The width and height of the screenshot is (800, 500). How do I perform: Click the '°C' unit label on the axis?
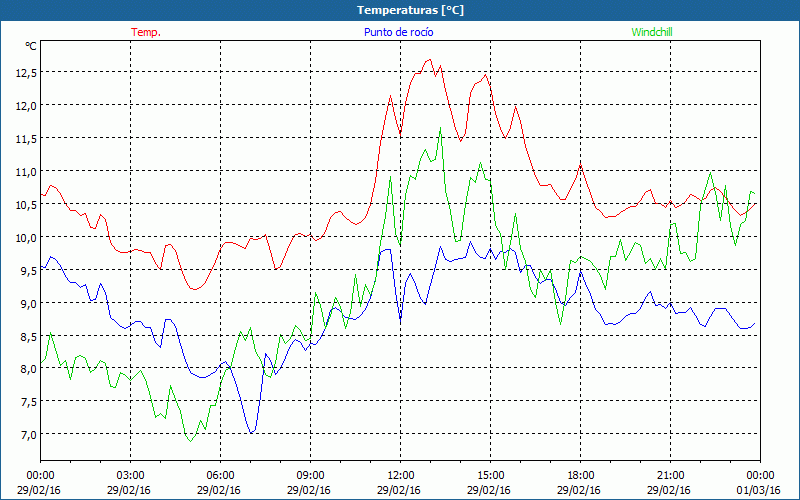click(31, 46)
